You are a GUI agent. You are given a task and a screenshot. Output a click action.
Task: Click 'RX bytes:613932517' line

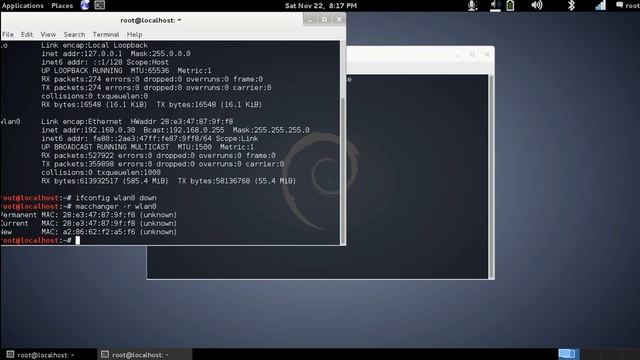tap(169, 181)
